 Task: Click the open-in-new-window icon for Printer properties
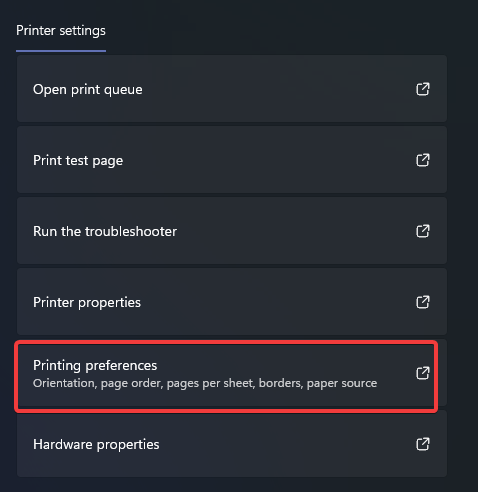pos(423,302)
